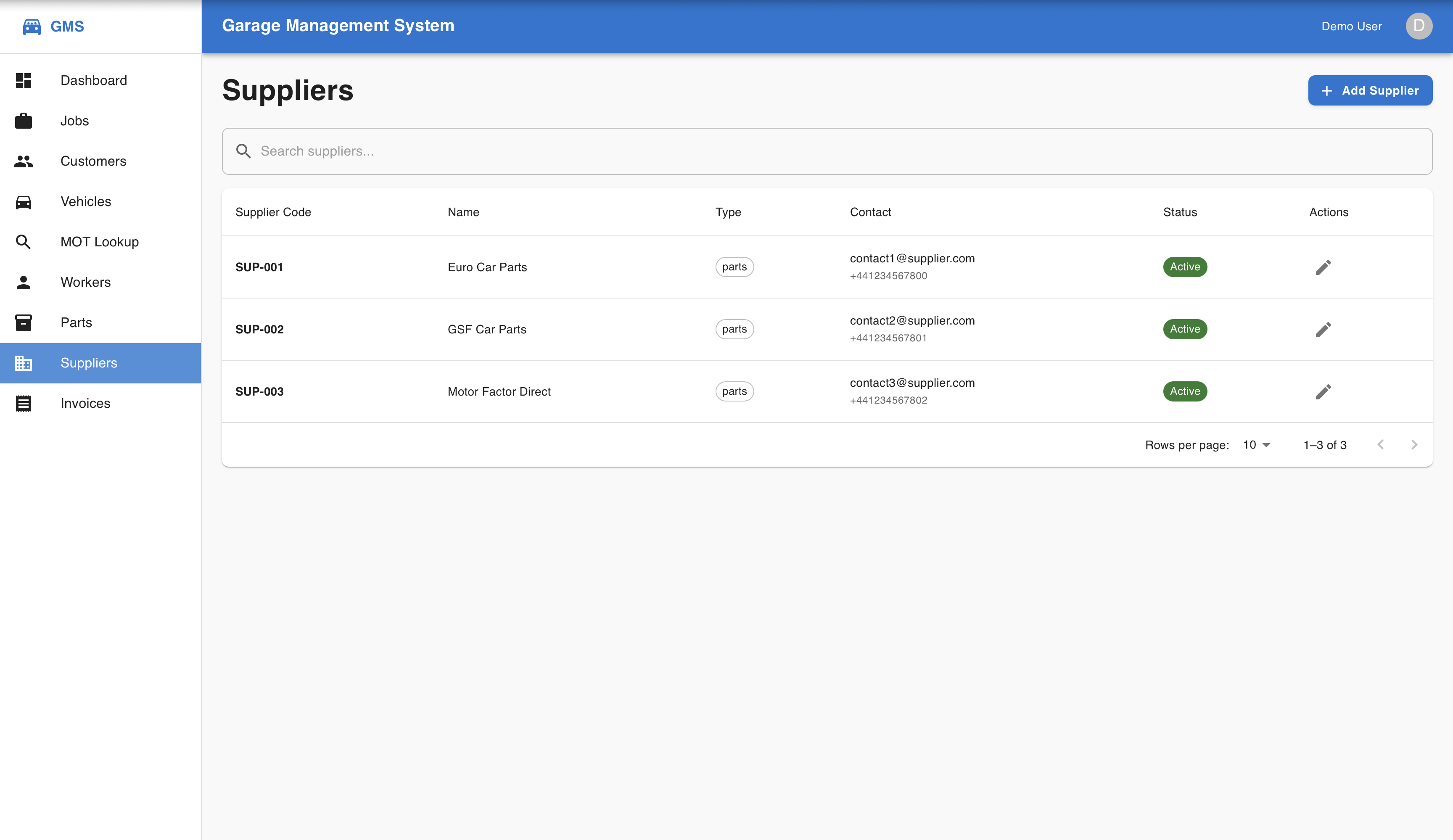Click the Workers person icon
Screen dimensions: 1453x840
coord(24,282)
